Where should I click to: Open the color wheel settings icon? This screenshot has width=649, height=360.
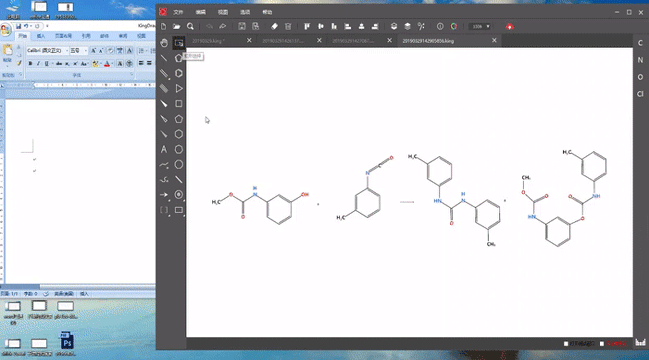pos(454,26)
